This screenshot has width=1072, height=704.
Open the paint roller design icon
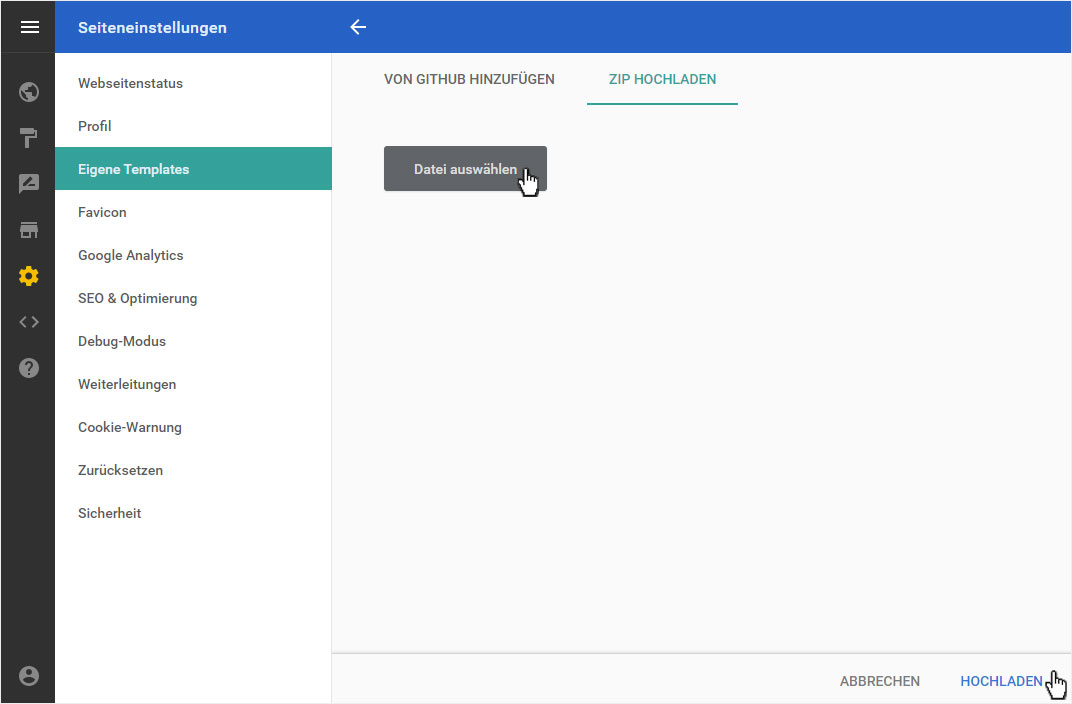[x=29, y=137]
